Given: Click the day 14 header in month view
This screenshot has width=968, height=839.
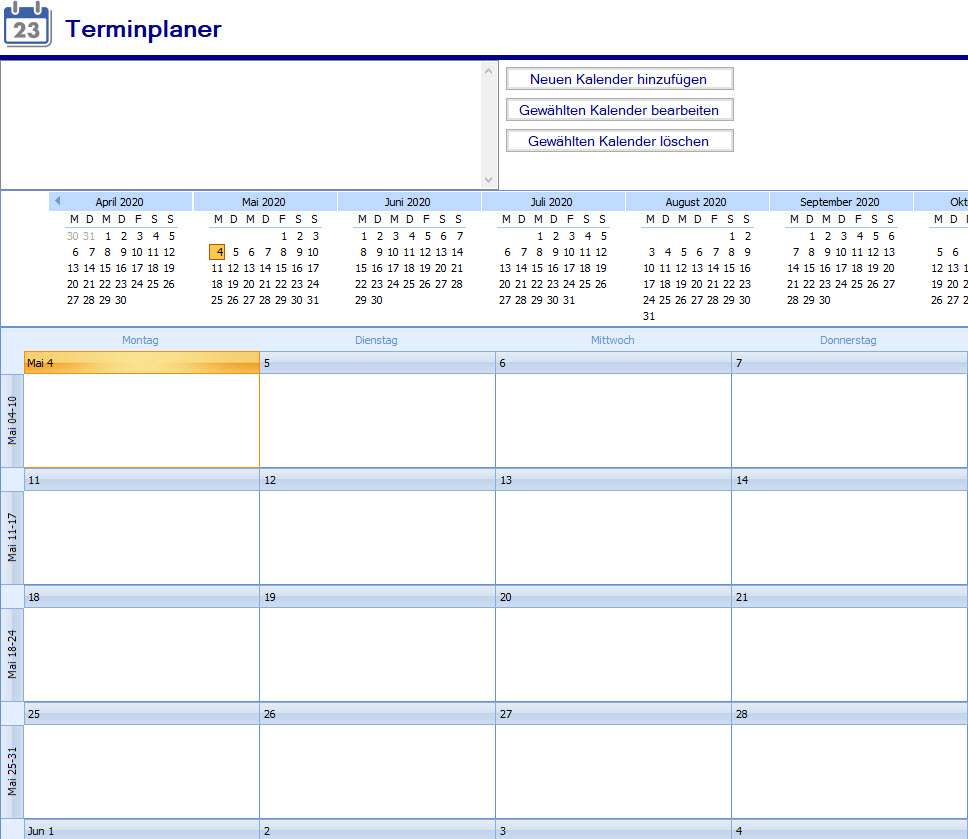Looking at the screenshot, I should (x=849, y=480).
